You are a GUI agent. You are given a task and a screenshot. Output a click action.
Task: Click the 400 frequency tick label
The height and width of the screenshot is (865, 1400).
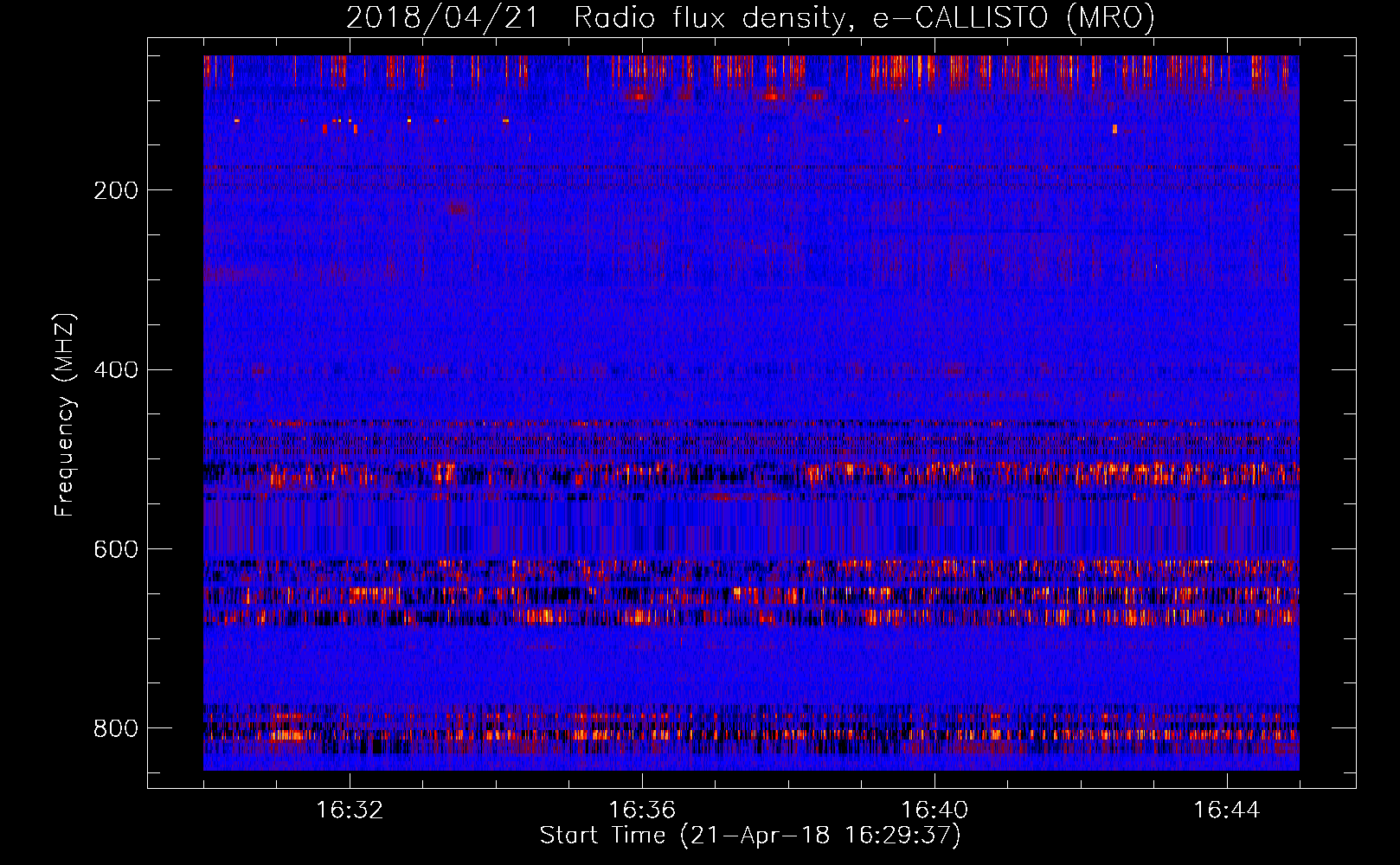coord(116,370)
